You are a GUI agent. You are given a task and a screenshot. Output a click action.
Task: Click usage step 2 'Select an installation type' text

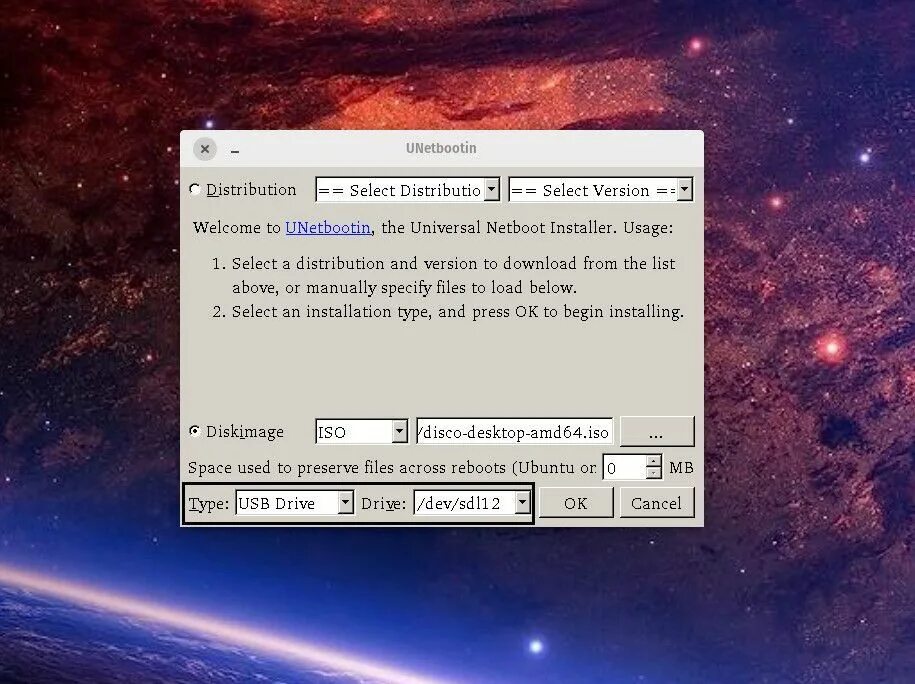point(458,312)
